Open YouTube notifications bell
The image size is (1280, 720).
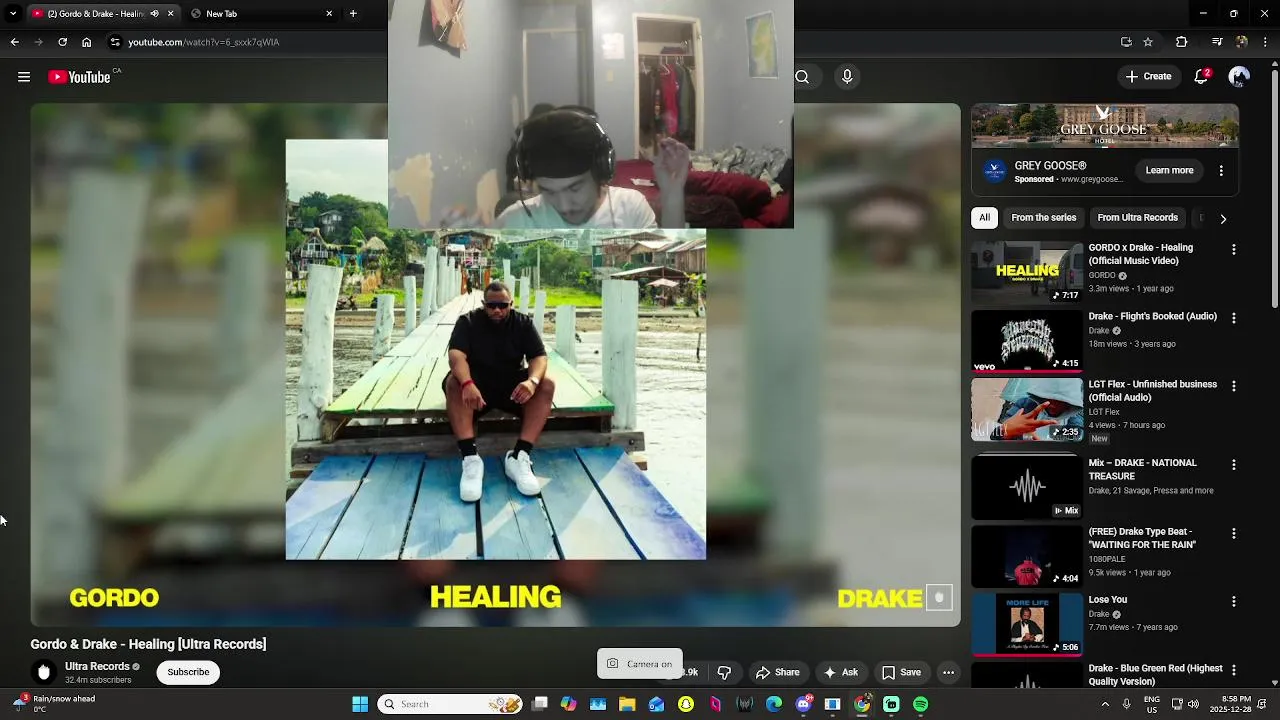tap(1202, 77)
